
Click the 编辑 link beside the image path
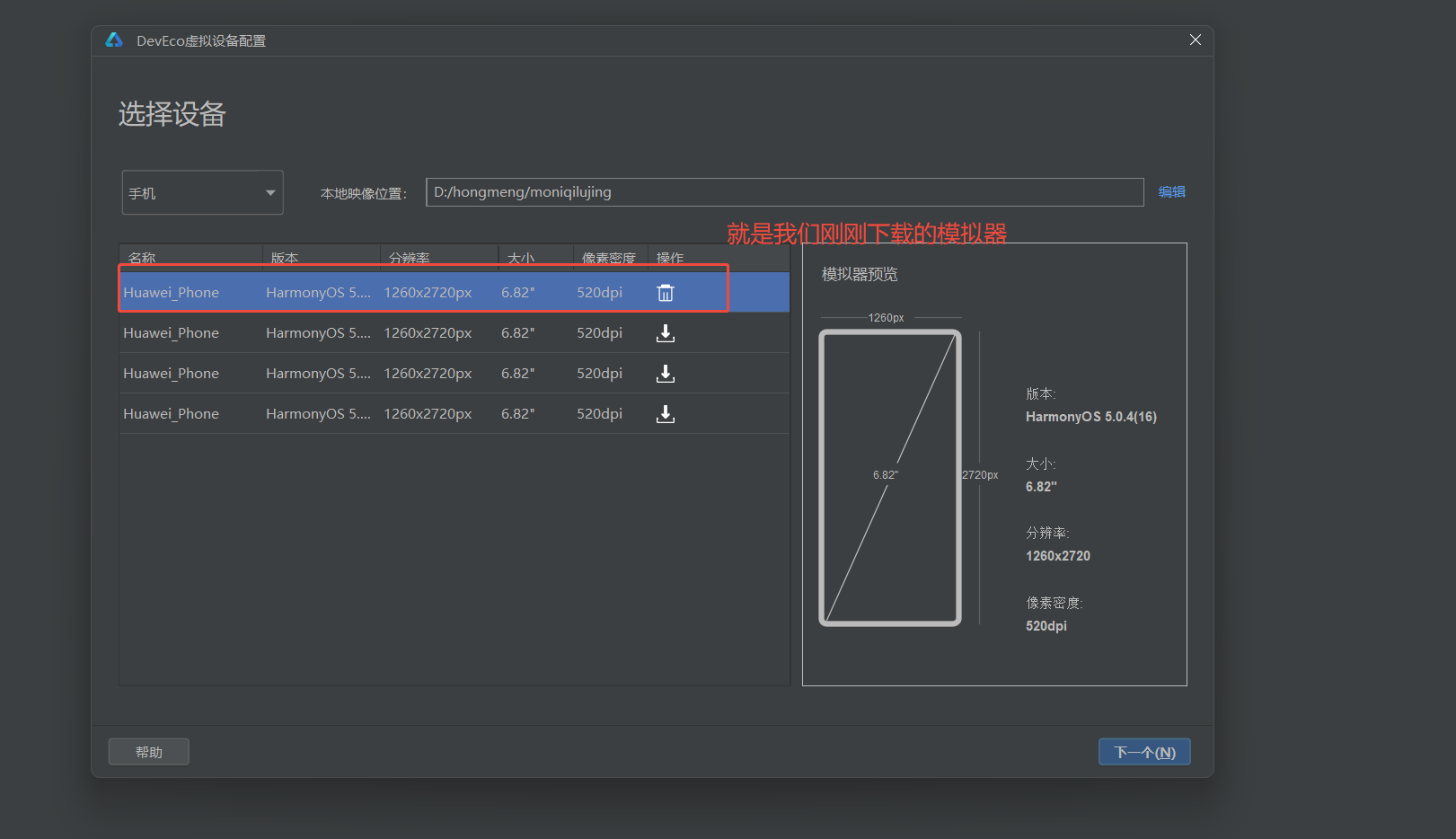(x=1171, y=192)
